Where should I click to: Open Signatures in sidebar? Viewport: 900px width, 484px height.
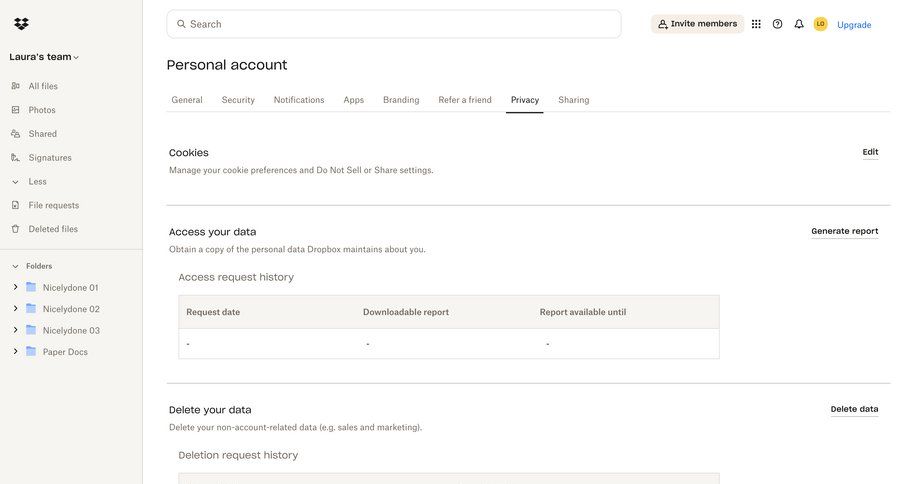click(50, 157)
